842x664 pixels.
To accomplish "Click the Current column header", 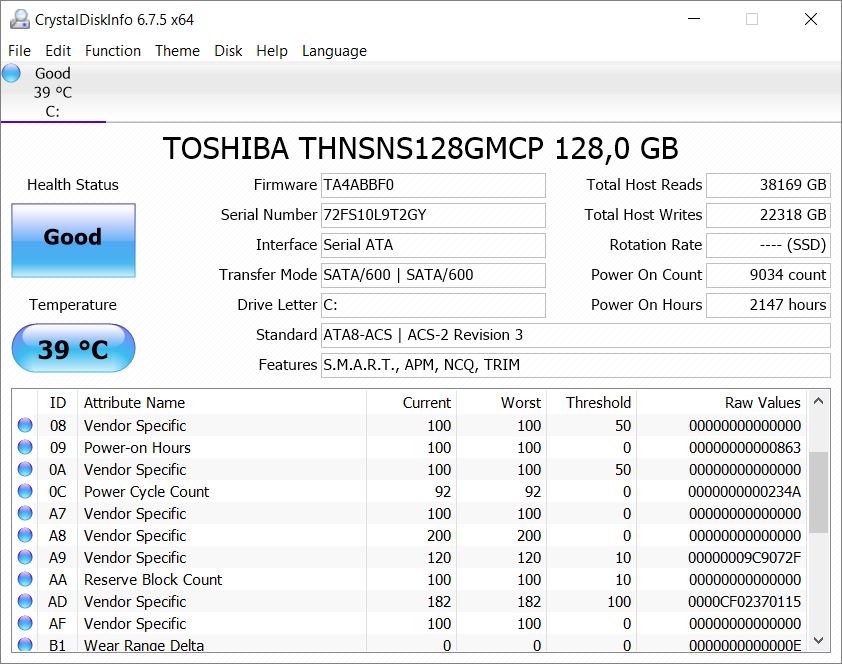I will coord(411,403).
